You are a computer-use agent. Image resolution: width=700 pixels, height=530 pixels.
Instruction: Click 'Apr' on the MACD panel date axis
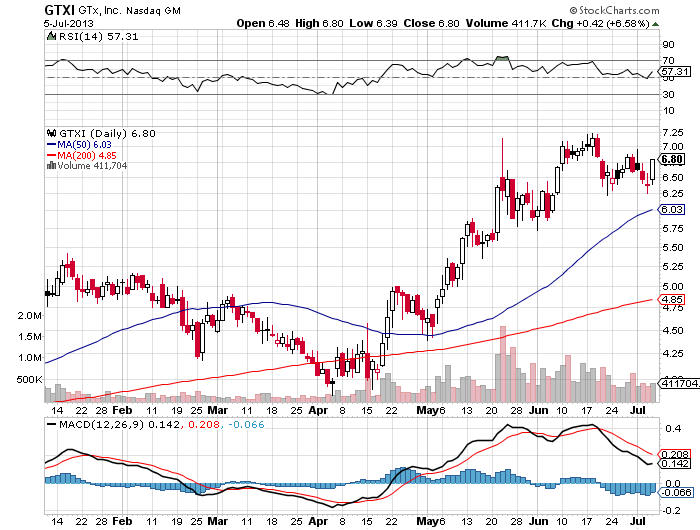click(319, 521)
